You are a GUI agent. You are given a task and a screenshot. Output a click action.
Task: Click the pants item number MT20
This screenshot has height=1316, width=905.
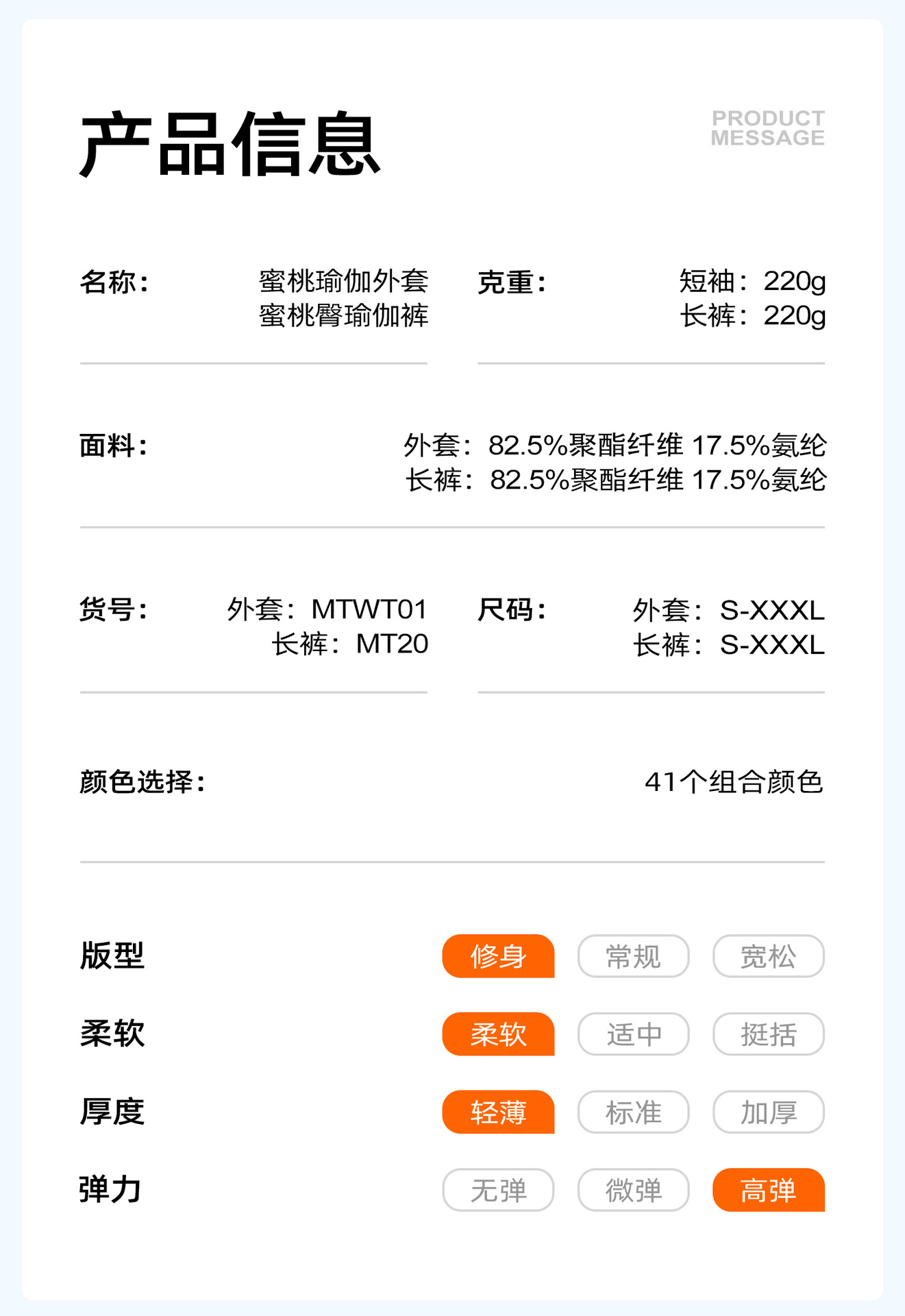tap(392, 644)
